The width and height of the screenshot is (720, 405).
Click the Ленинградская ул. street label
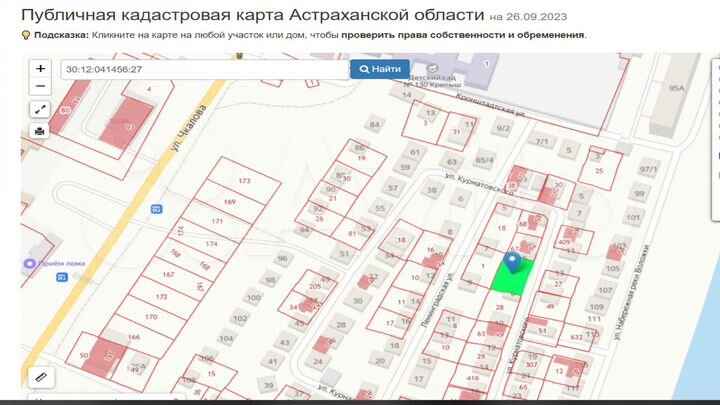437,300
